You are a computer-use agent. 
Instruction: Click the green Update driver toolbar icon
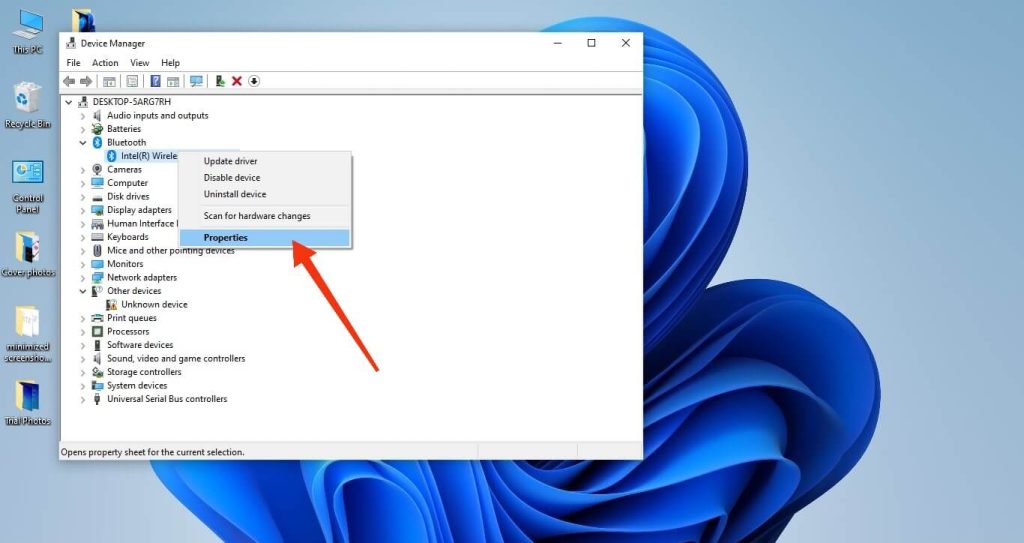pyautogui.click(x=220, y=81)
